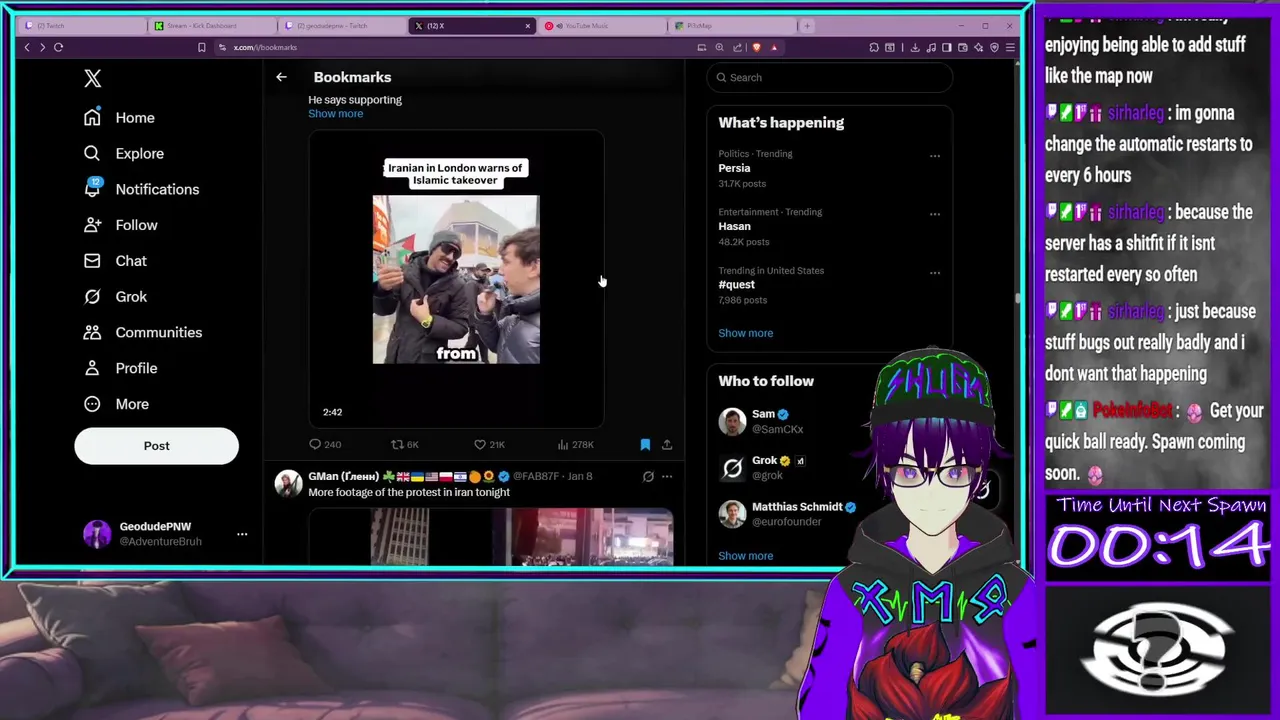The width and height of the screenshot is (1280, 720).
Task: Click Grok explain icon on GMan tweet
Action: [x=648, y=477]
